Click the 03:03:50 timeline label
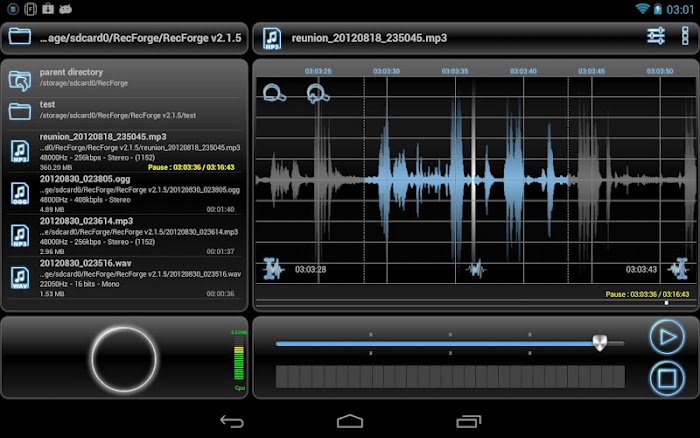 click(659, 71)
